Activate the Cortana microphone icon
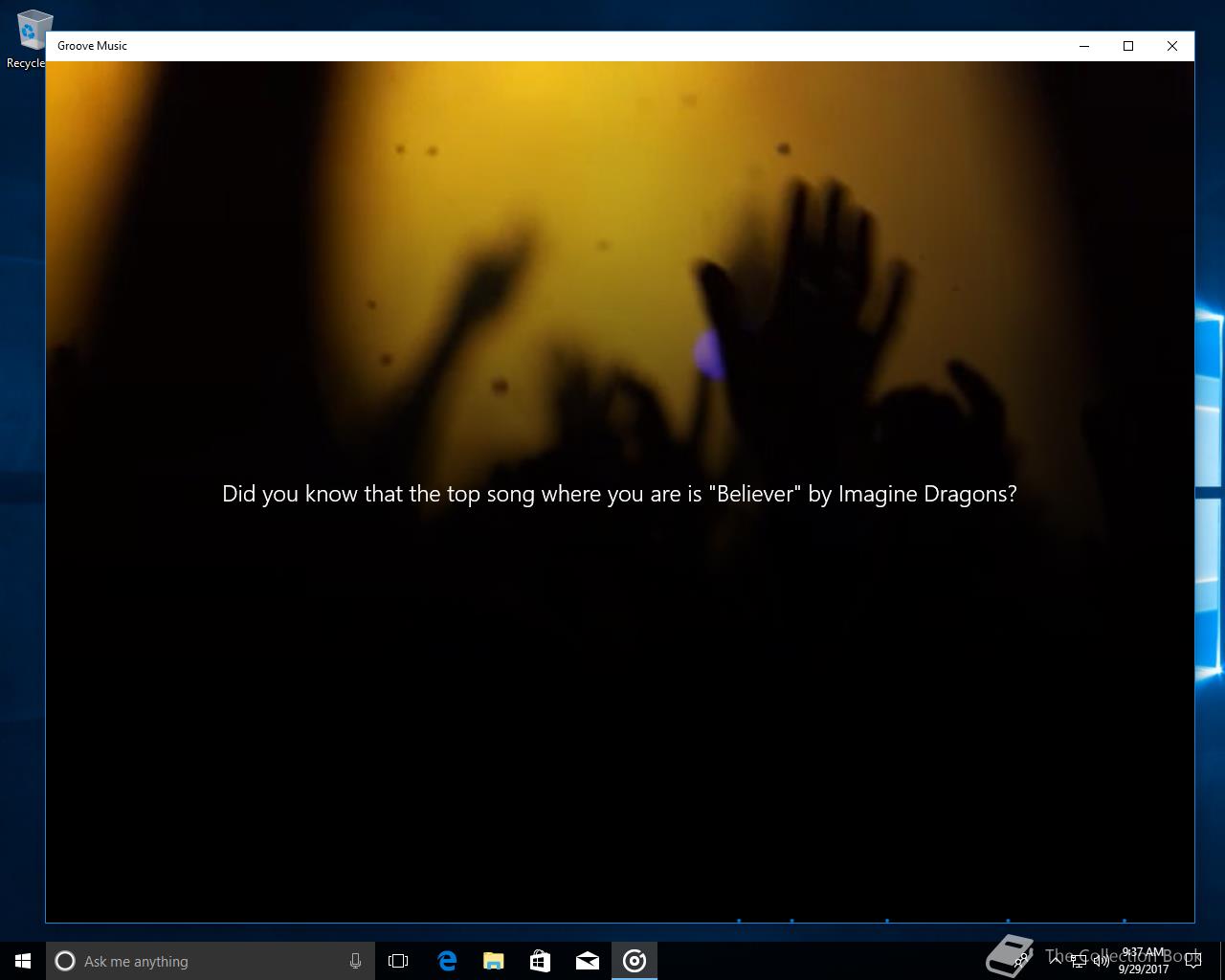The width and height of the screenshot is (1225, 980). click(x=355, y=961)
